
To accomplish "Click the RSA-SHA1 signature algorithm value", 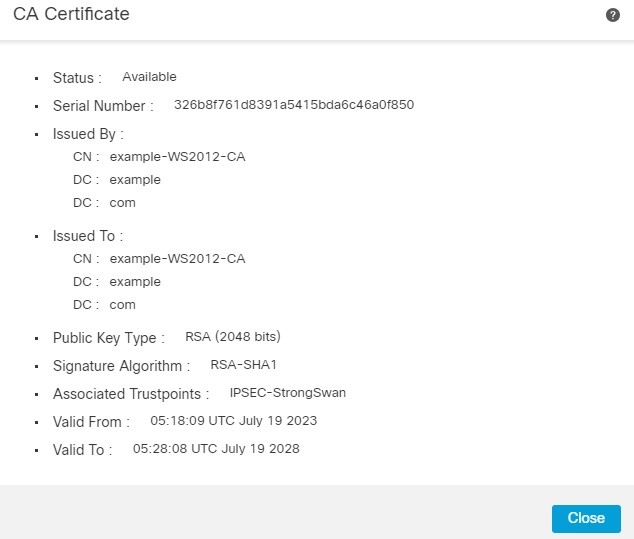I will point(243,365).
